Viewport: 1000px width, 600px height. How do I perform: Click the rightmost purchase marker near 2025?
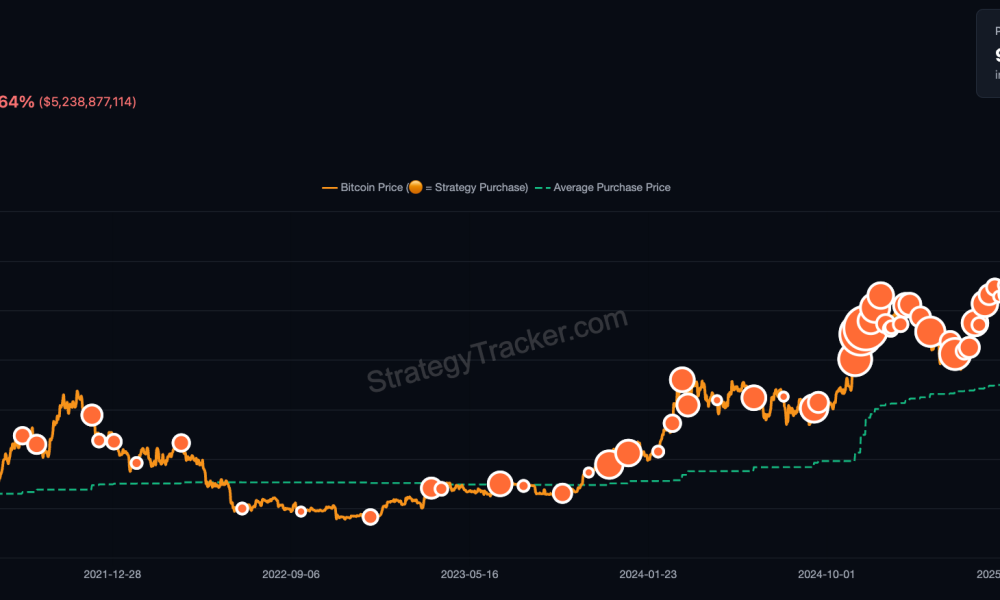[991, 290]
